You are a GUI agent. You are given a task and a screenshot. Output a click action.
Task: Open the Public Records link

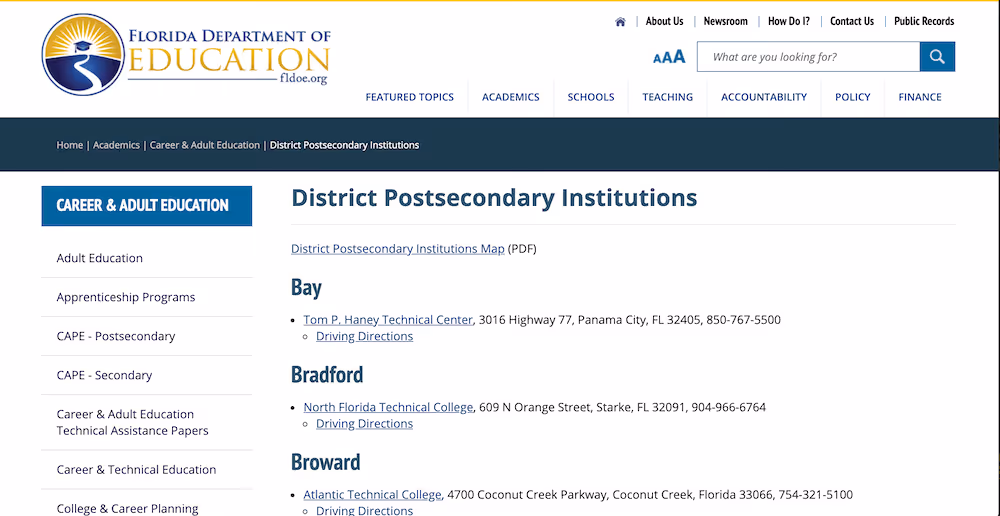tap(923, 21)
